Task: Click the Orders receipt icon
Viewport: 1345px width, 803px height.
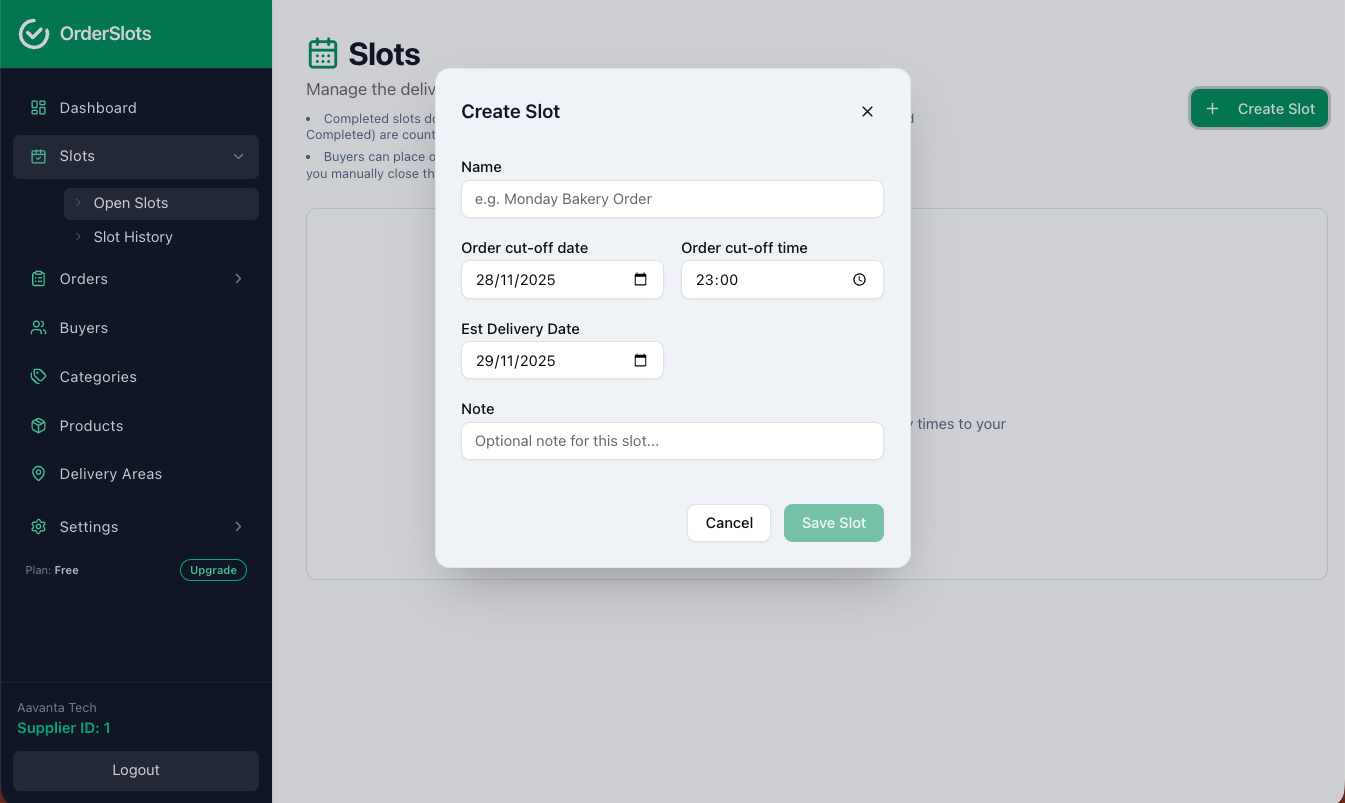Action: [x=38, y=278]
